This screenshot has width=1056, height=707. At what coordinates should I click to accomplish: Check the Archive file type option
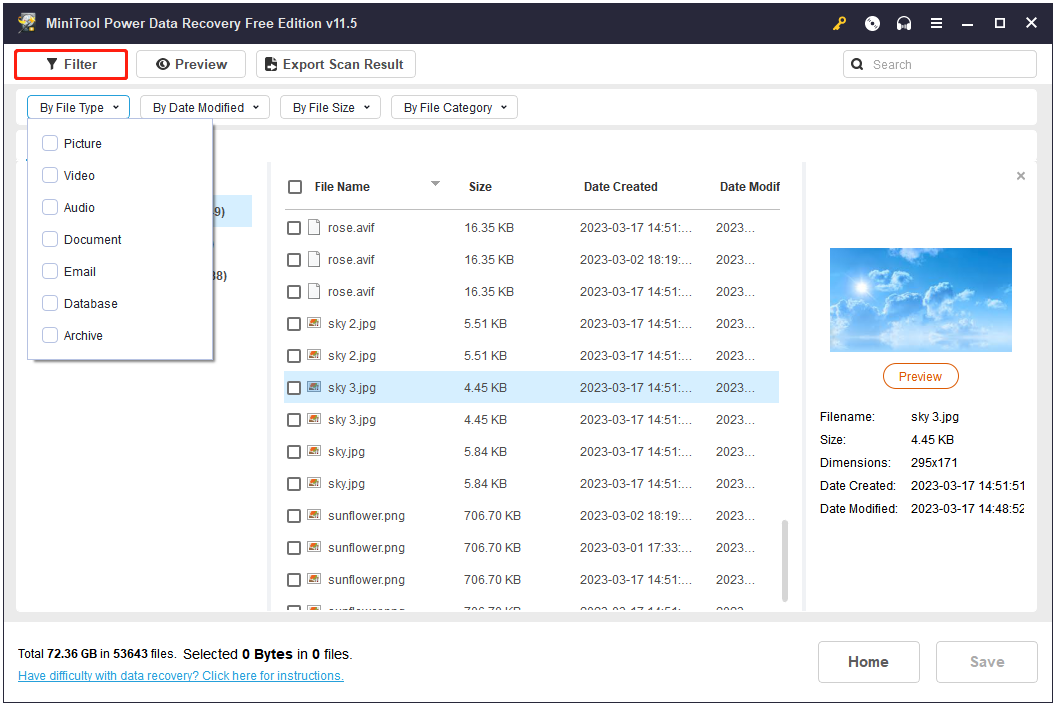point(50,335)
